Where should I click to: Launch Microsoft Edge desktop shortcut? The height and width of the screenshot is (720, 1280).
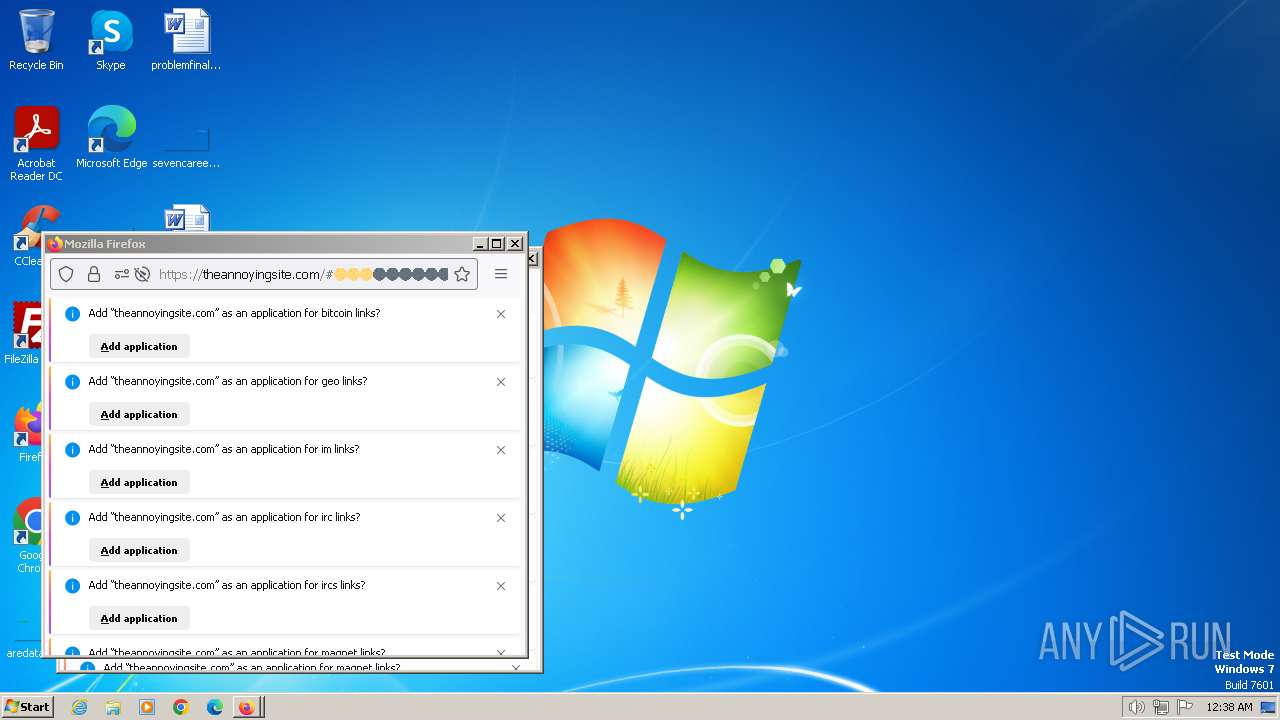[x=111, y=137]
